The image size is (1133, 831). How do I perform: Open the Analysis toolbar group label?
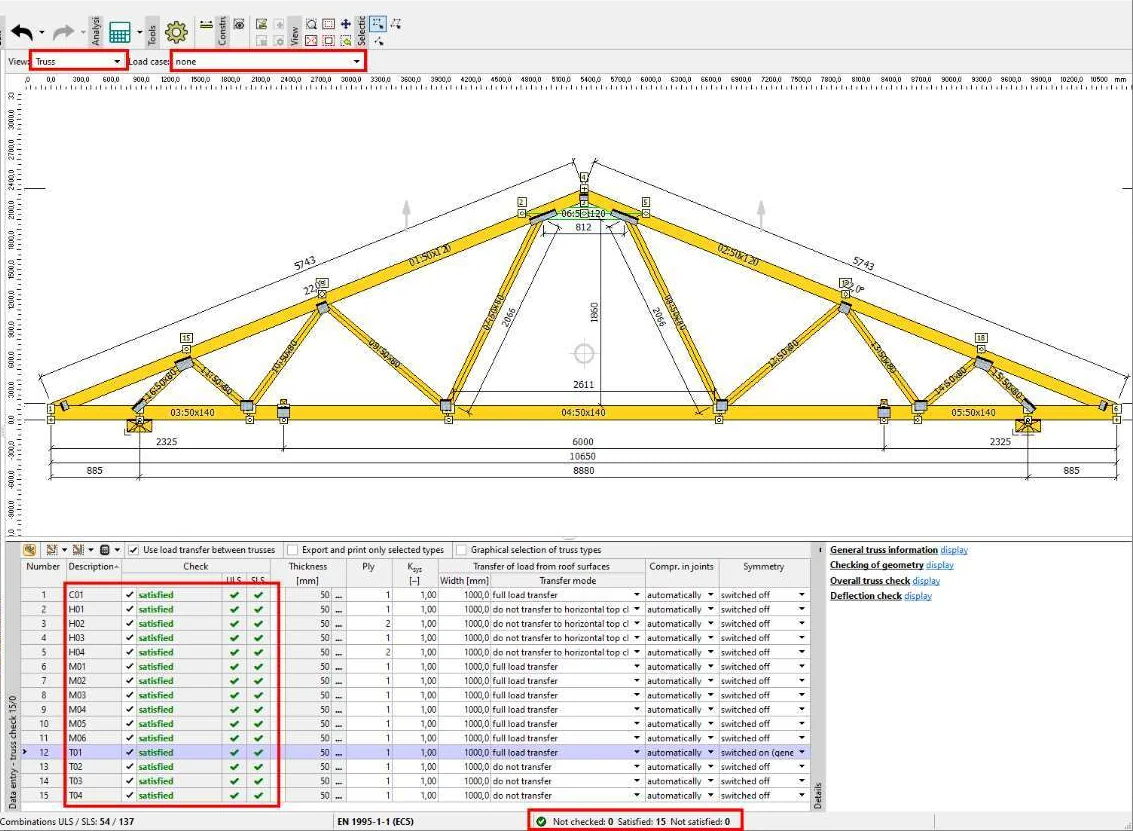(96, 31)
